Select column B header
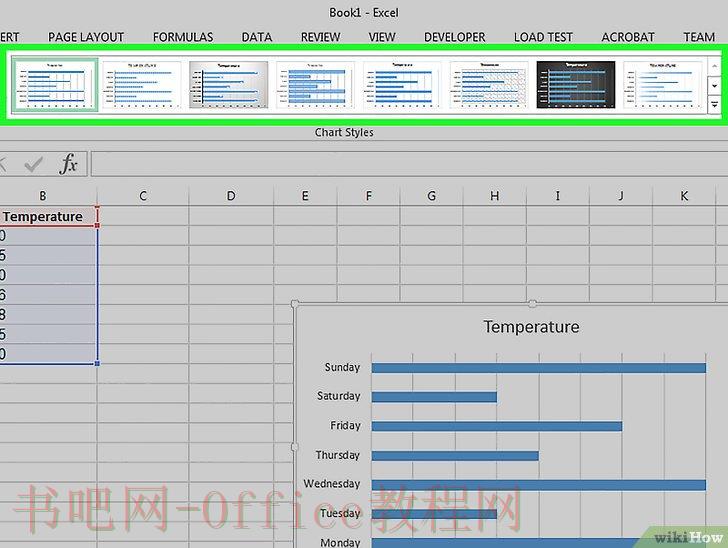 [x=43, y=196]
